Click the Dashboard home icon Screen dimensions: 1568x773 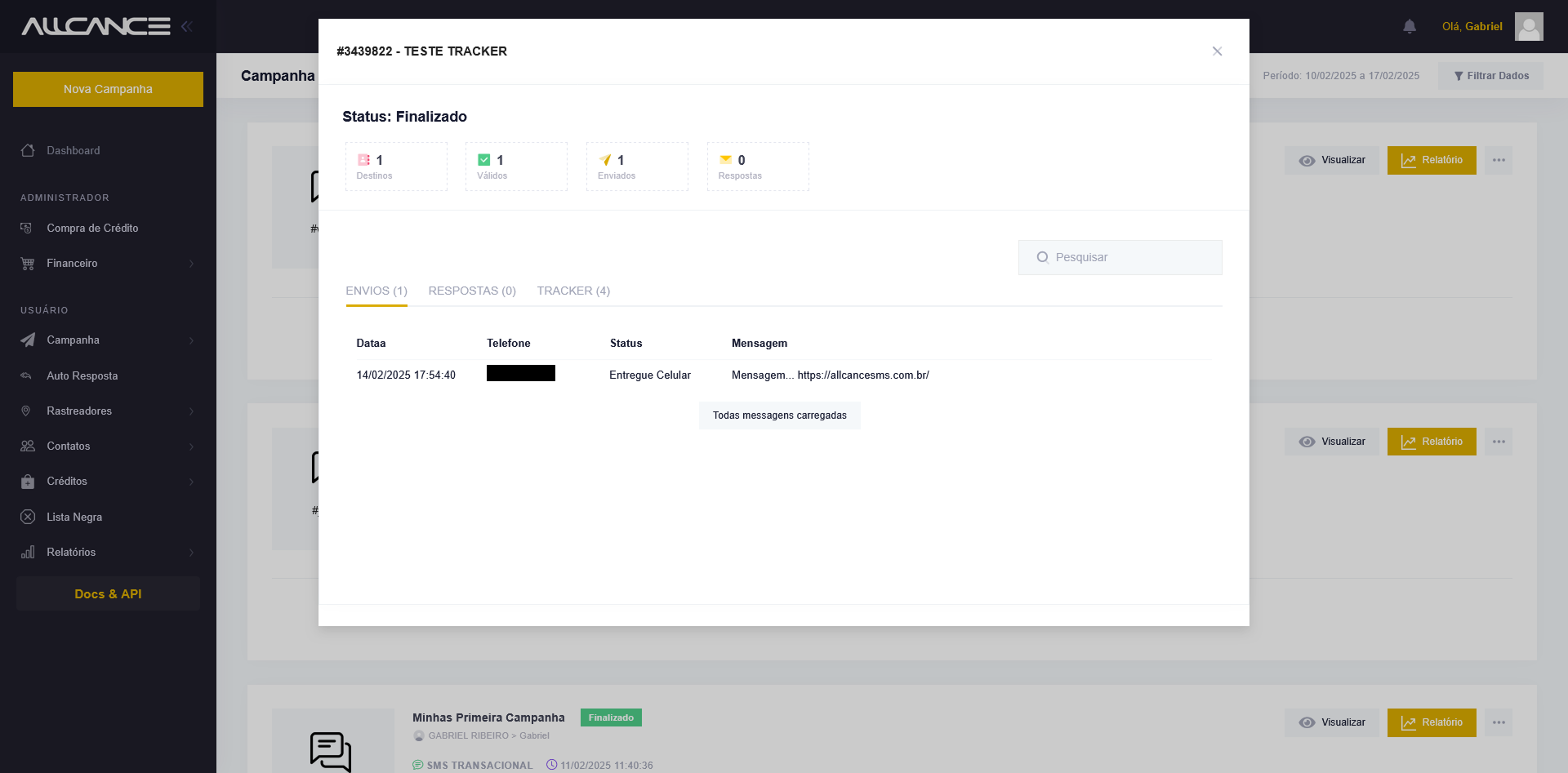[x=28, y=150]
